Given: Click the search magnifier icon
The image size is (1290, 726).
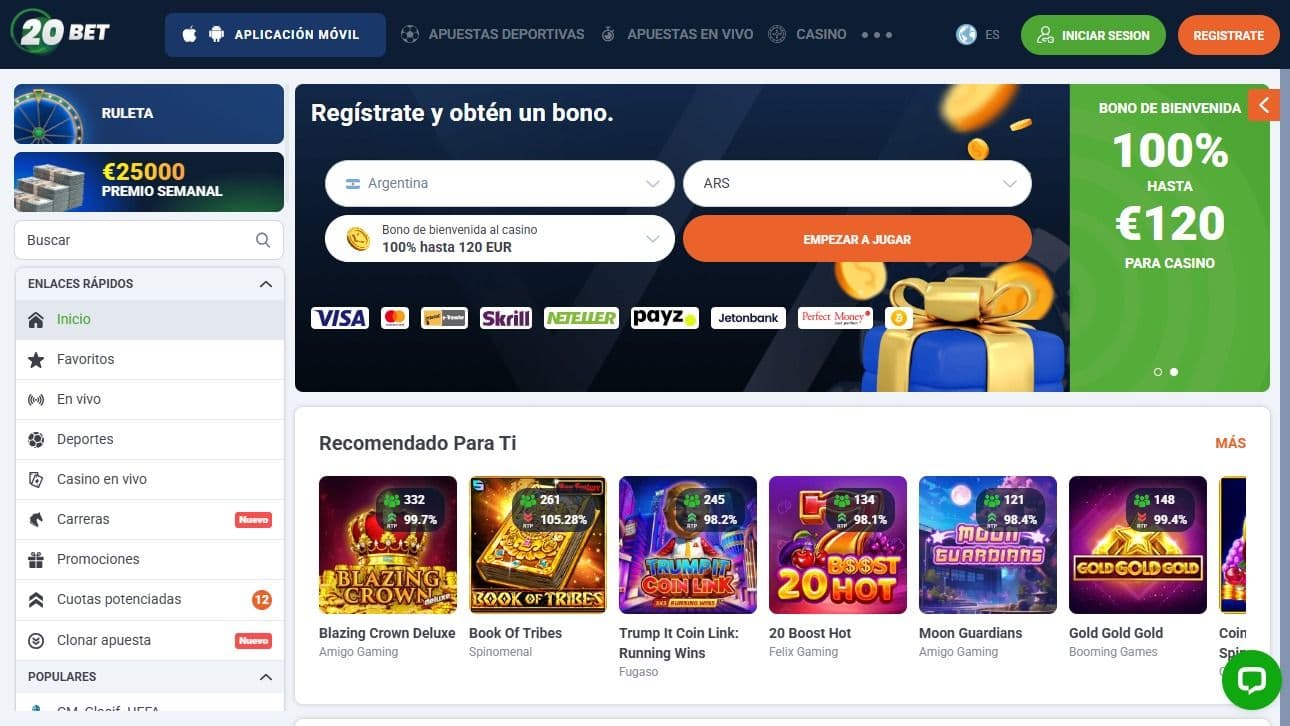Looking at the screenshot, I should (263, 240).
